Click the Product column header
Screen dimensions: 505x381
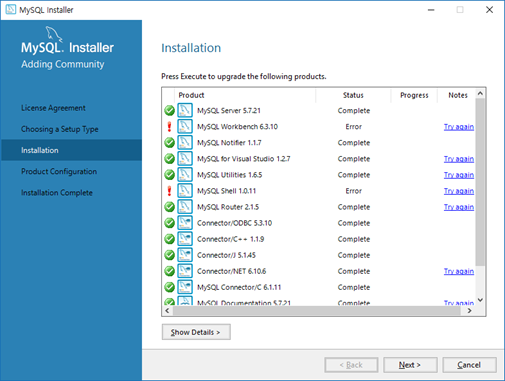point(245,95)
